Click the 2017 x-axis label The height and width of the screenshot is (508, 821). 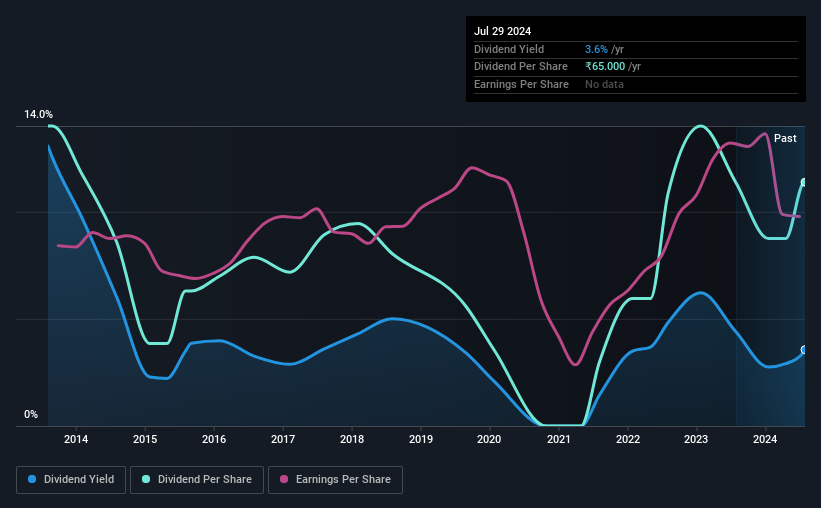283,439
